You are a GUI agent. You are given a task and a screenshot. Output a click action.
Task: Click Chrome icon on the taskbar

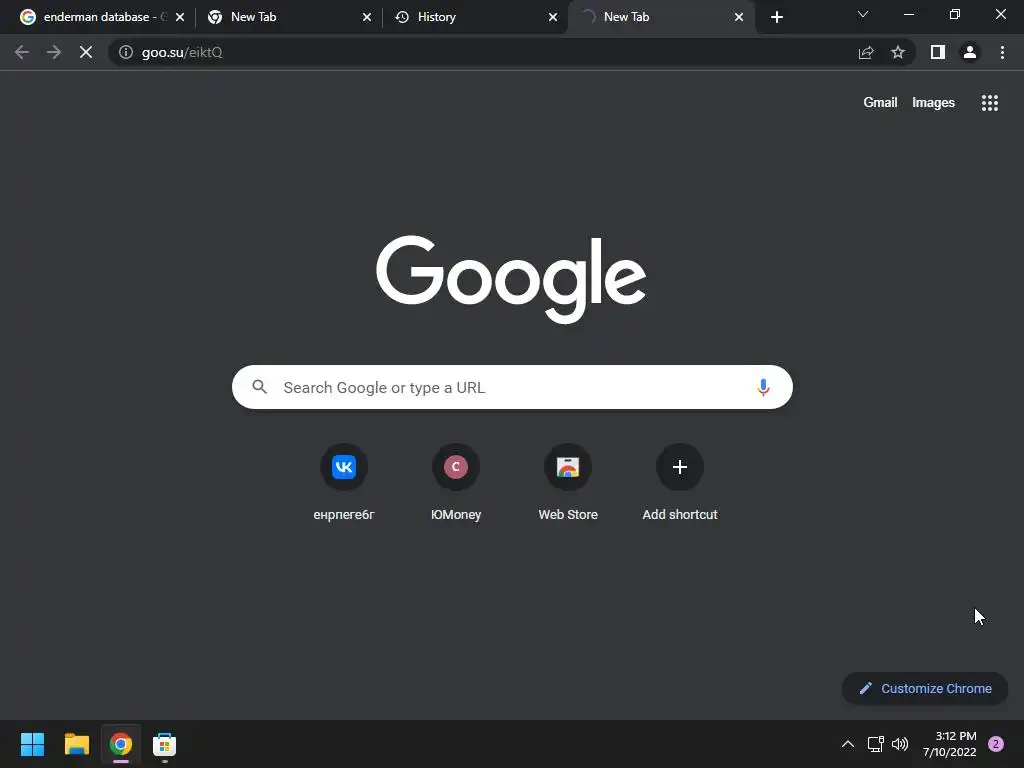point(121,744)
